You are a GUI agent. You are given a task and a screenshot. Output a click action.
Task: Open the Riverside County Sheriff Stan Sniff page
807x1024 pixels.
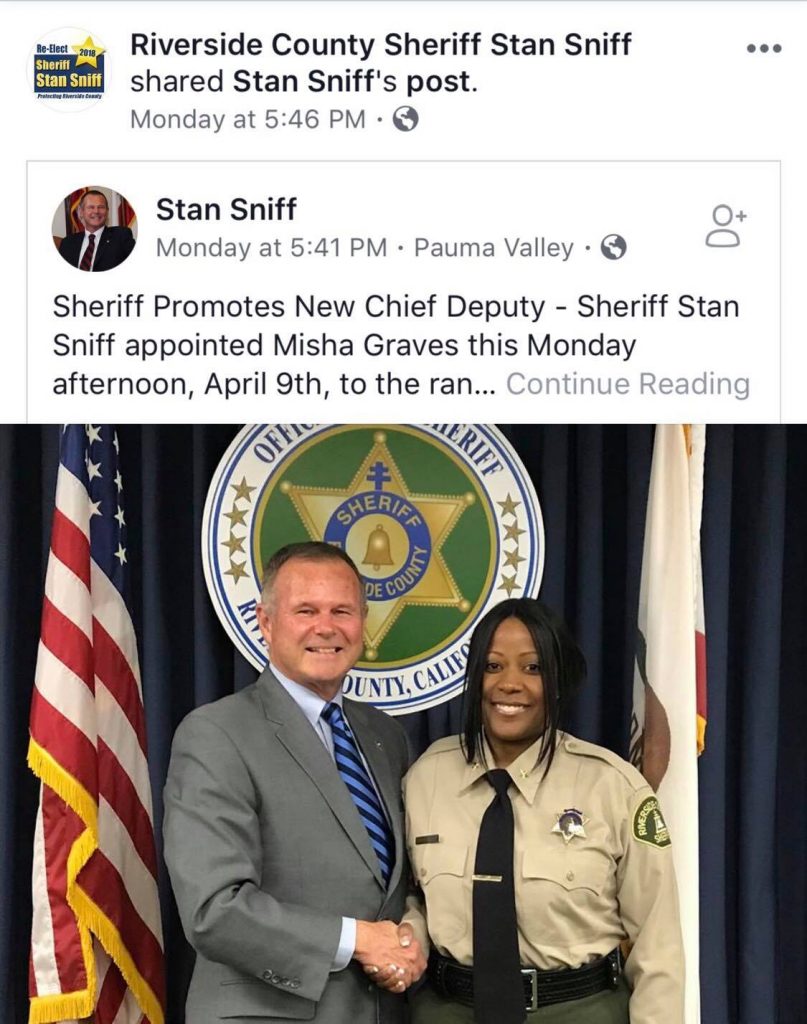381,45
